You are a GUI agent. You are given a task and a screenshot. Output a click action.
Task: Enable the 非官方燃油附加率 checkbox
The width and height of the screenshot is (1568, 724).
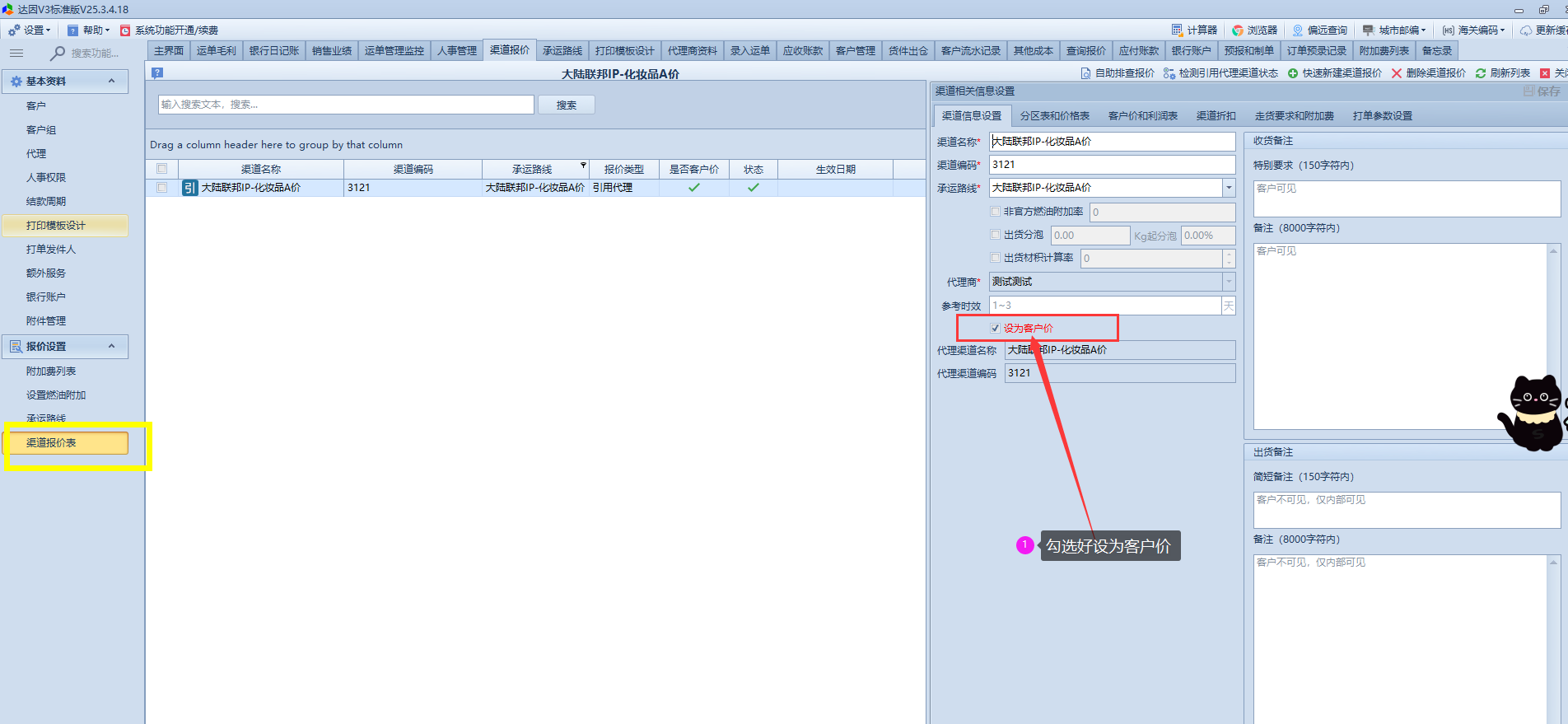coord(995,212)
